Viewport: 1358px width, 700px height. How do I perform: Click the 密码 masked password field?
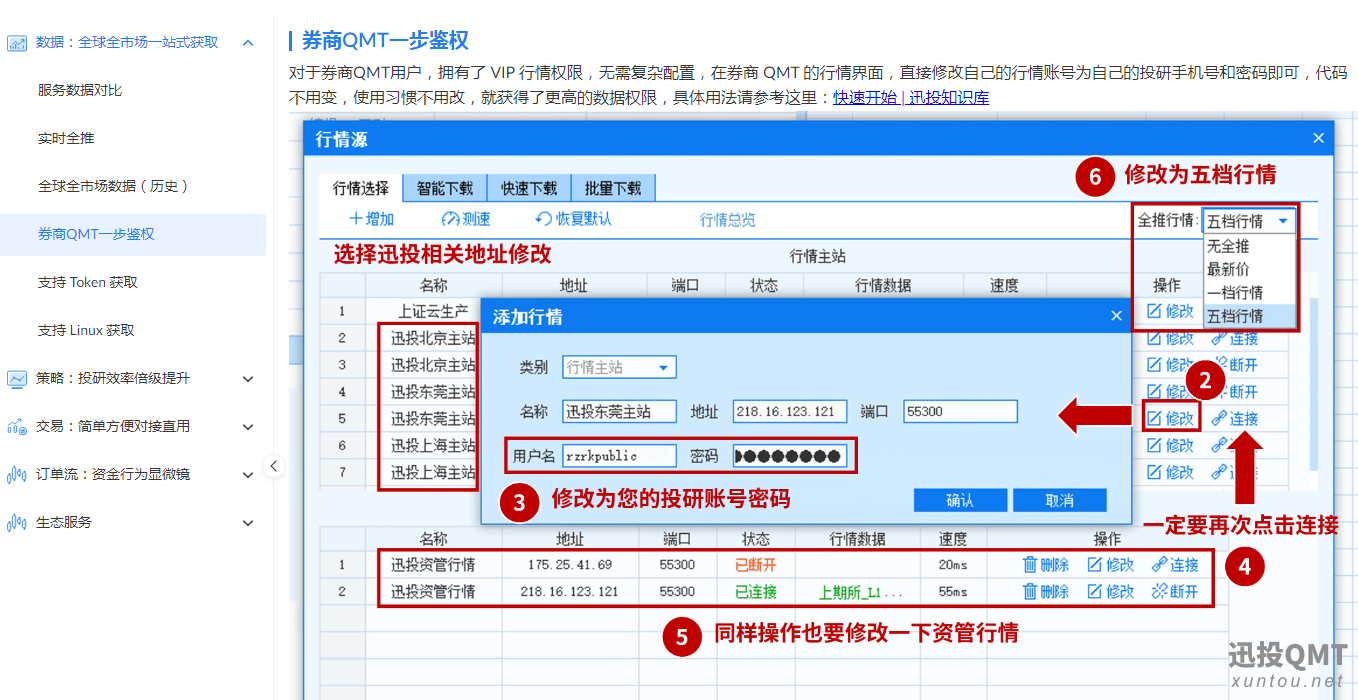click(x=789, y=456)
